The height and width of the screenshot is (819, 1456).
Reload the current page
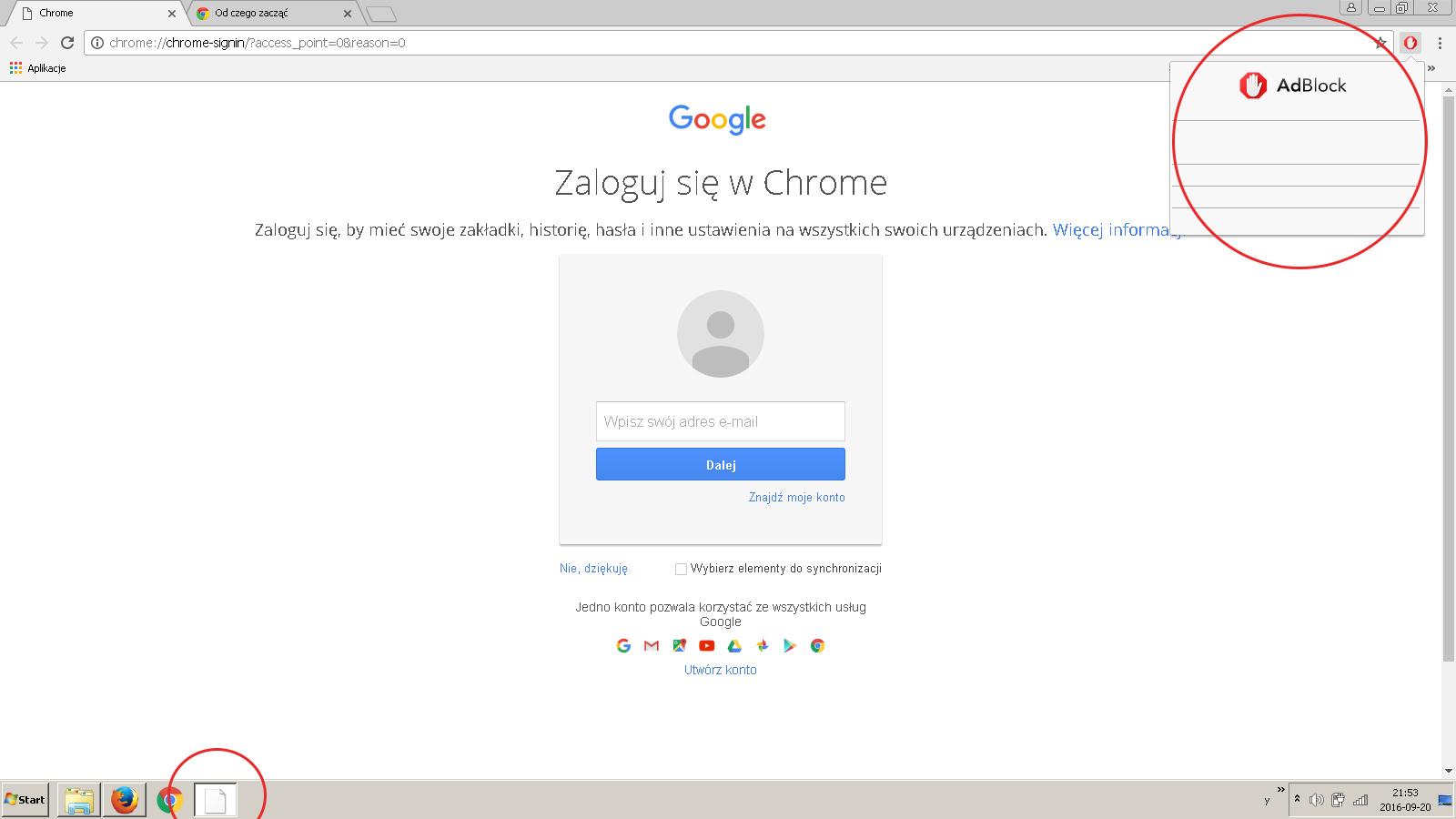[x=67, y=43]
